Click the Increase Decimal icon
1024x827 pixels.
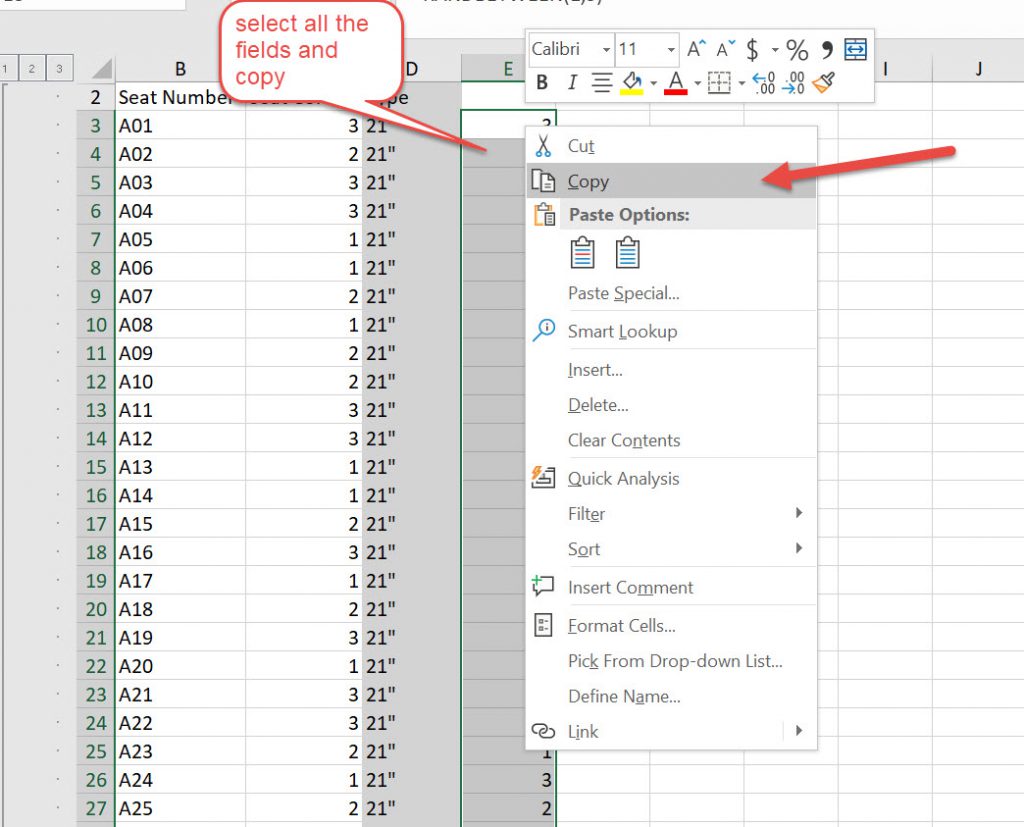click(x=763, y=83)
